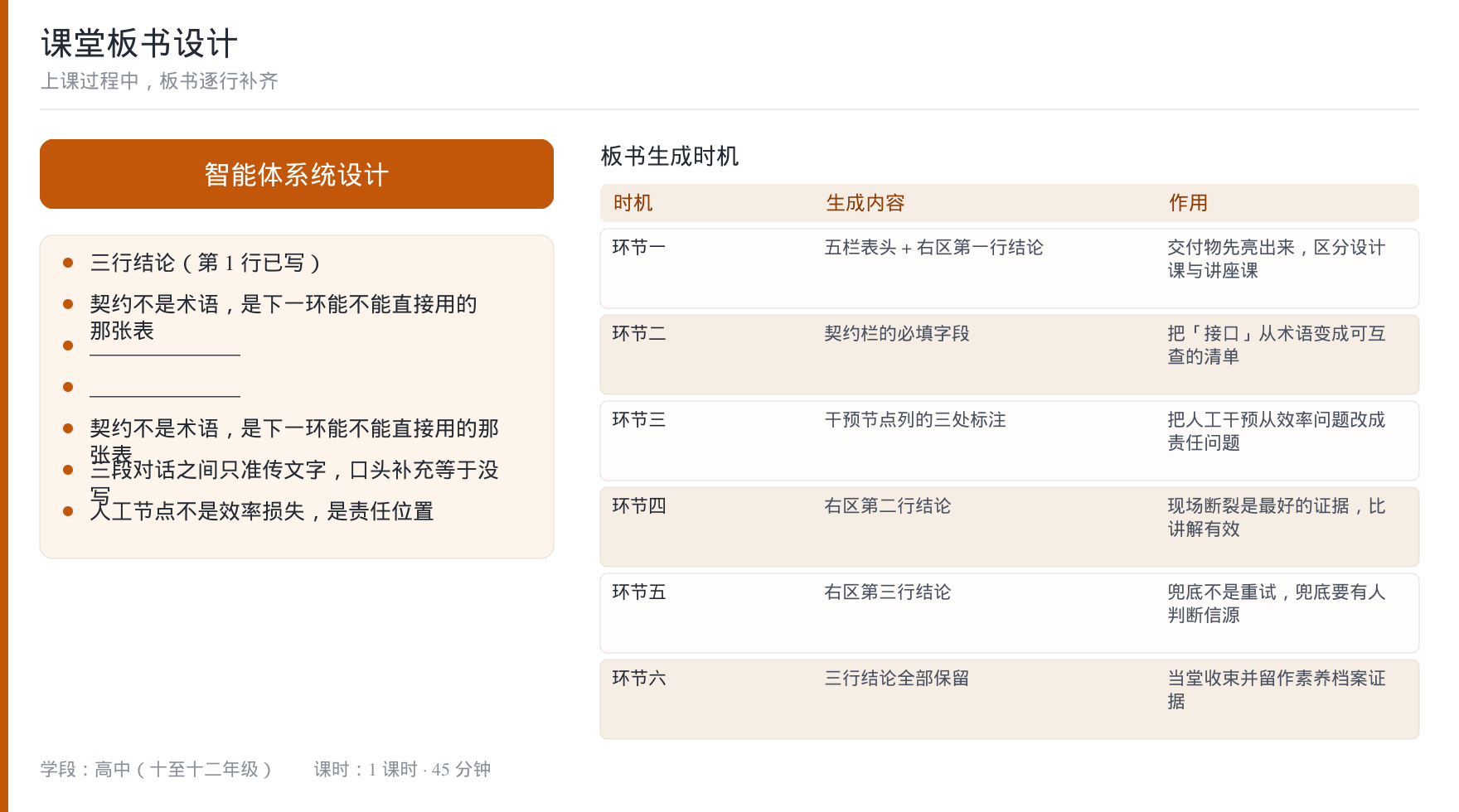1459x812 pixels.
Task: Select the cell 右区第二行结论
Action: point(888,505)
